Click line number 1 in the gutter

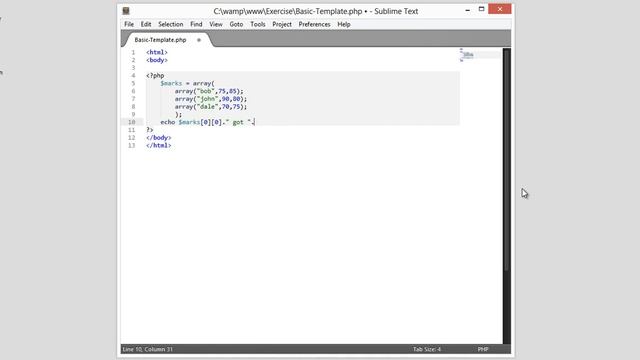133,52
